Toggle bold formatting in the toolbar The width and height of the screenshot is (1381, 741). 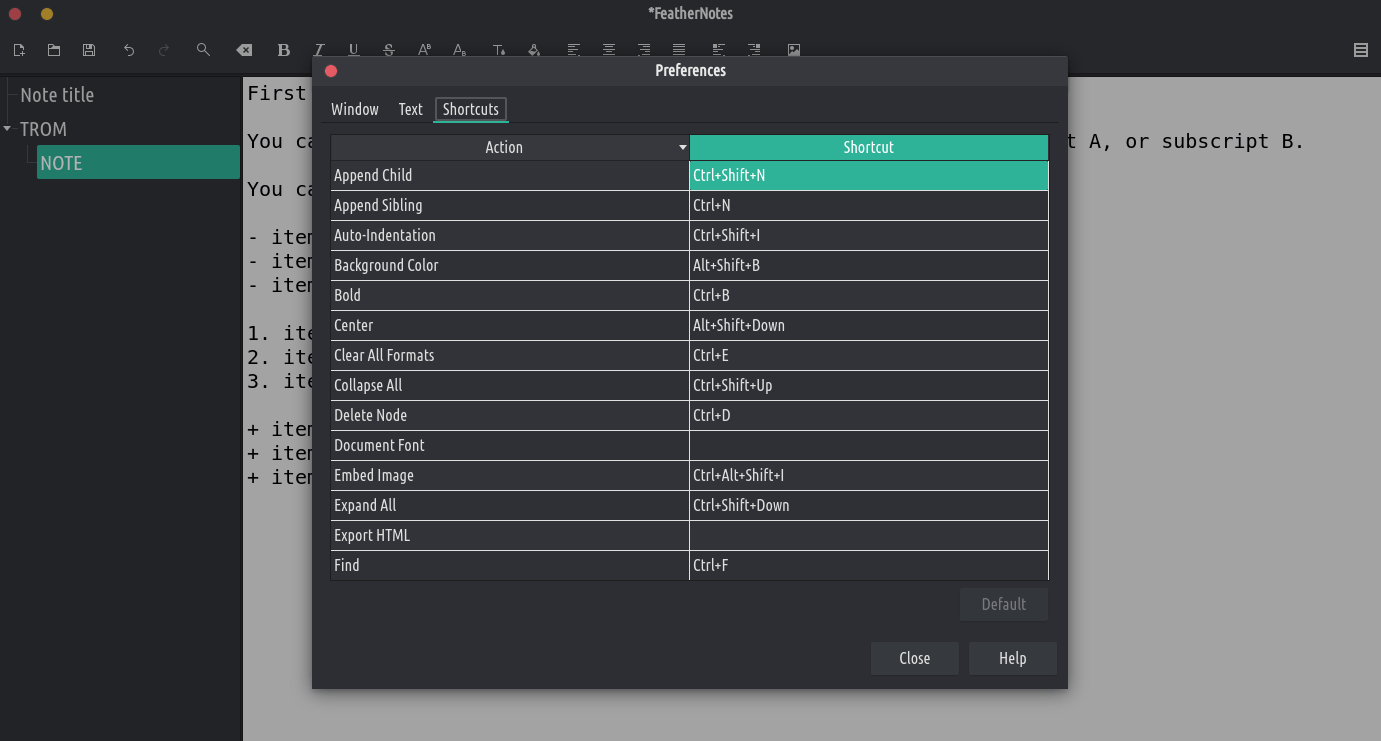pos(284,50)
